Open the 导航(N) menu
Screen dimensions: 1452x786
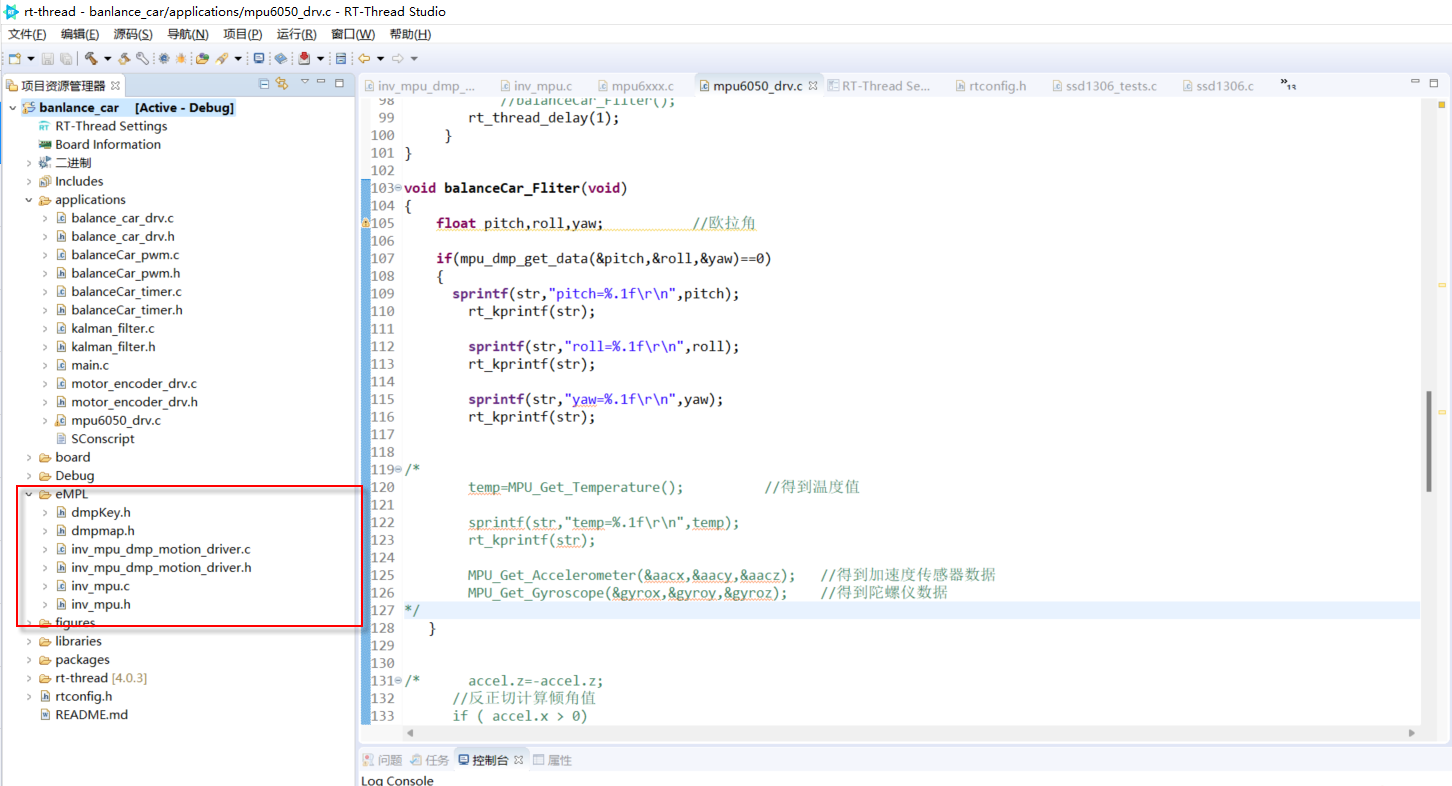coord(188,34)
